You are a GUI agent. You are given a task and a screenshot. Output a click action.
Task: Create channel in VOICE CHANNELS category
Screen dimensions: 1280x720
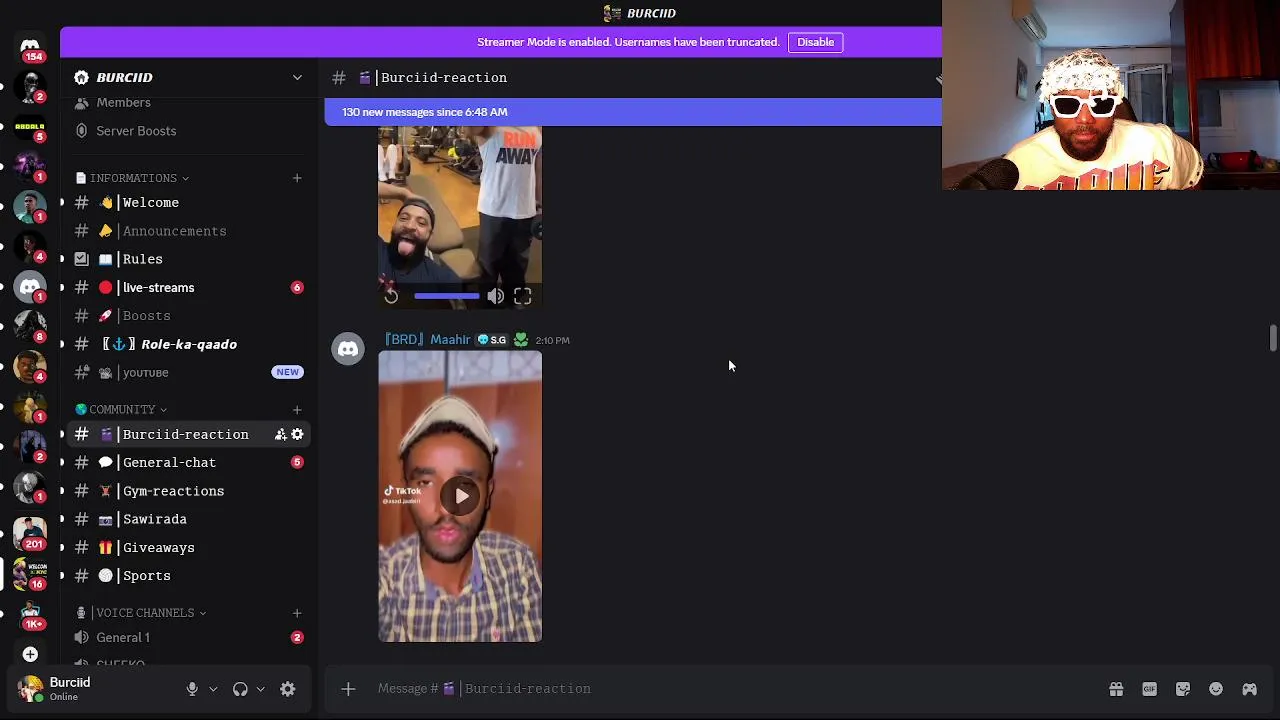click(297, 612)
